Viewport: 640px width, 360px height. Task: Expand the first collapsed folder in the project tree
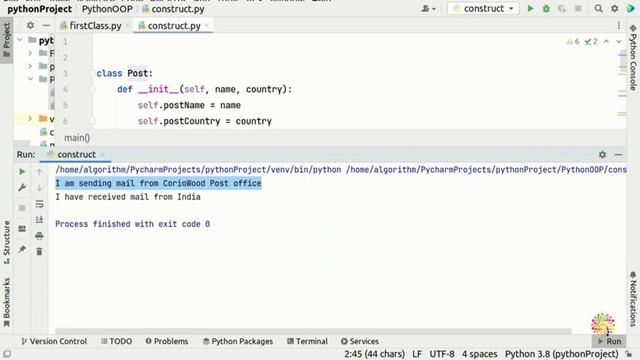(x=30, y=53)
